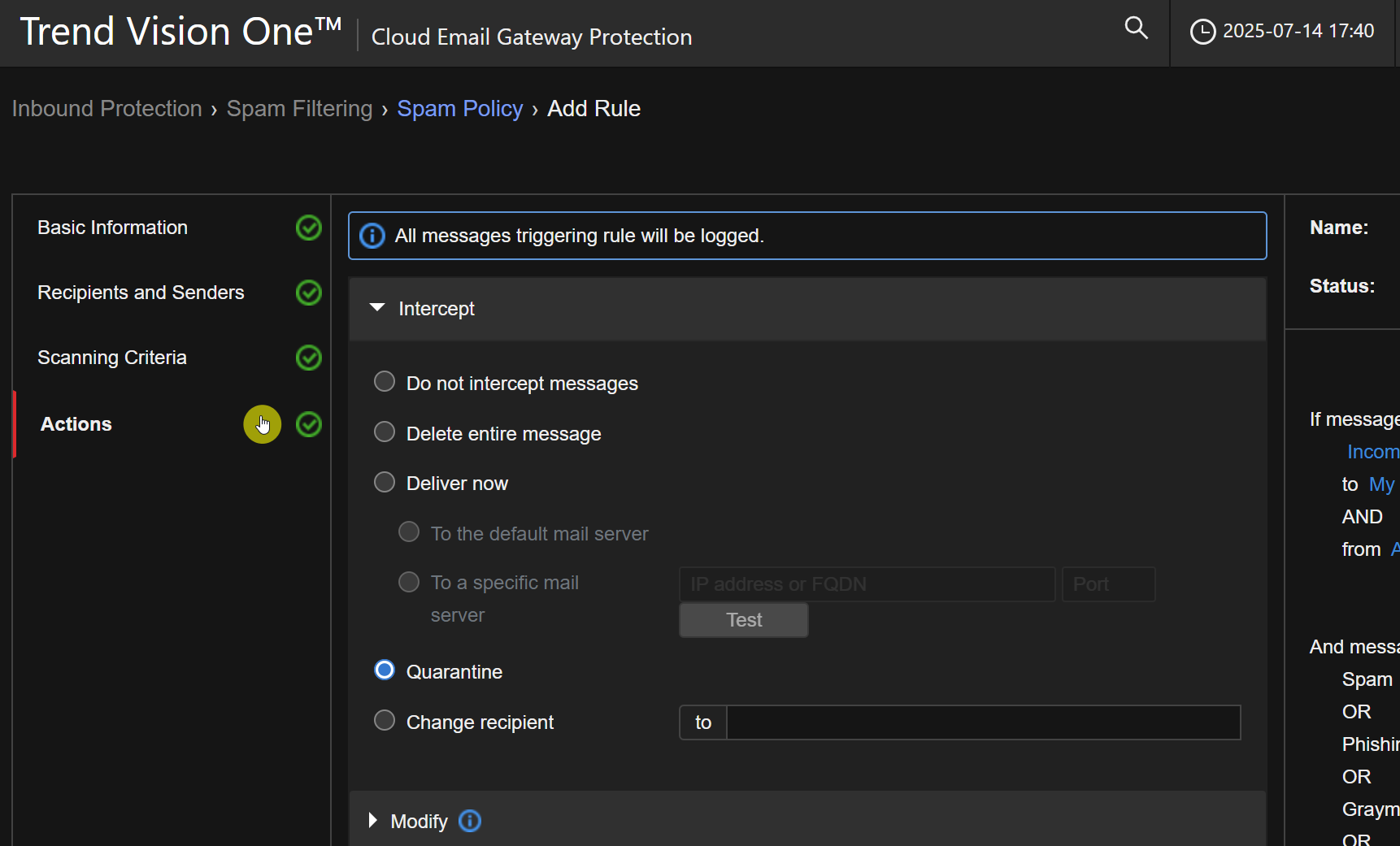Click the search magnifier icon
This screenshot has width=1400, height=846.
1136,28
